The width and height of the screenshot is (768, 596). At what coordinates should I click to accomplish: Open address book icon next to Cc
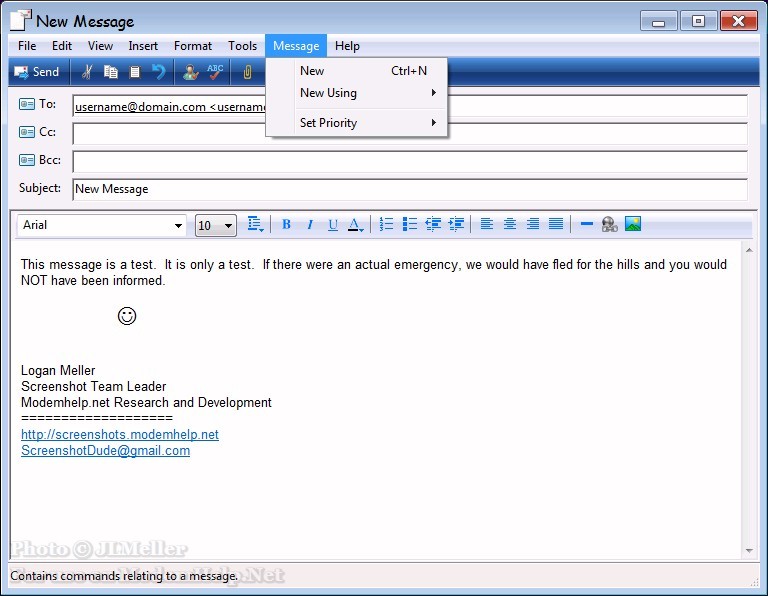click(26, 132)
